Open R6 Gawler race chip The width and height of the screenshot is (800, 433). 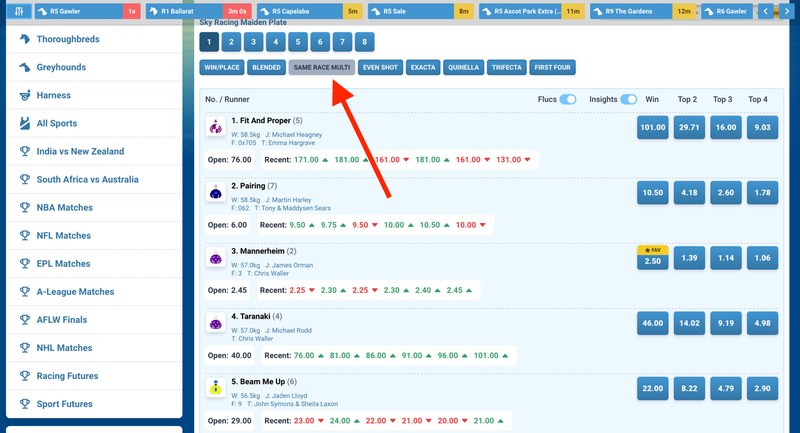[x=727, y=11]
